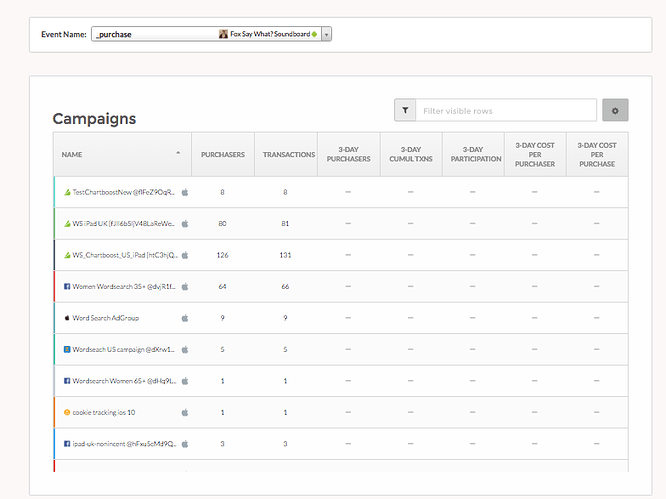
Task: Click iOS platform icon in Women Wordsearch 35+ row
Action: [x=185, y=286]
